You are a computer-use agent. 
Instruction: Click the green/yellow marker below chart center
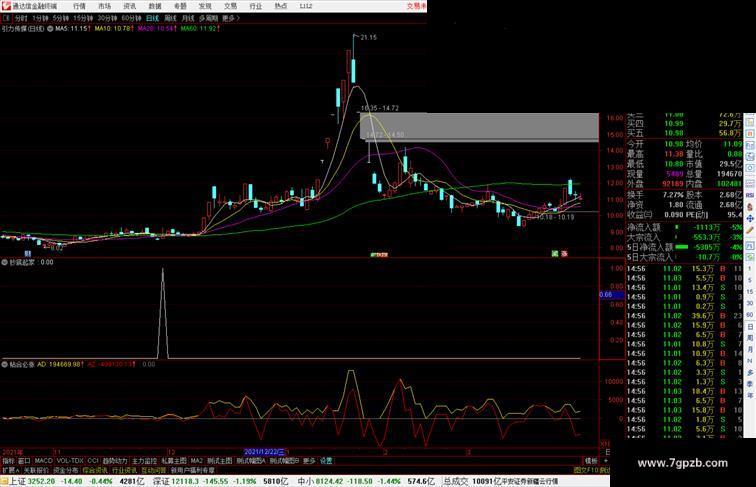point(379,254)
